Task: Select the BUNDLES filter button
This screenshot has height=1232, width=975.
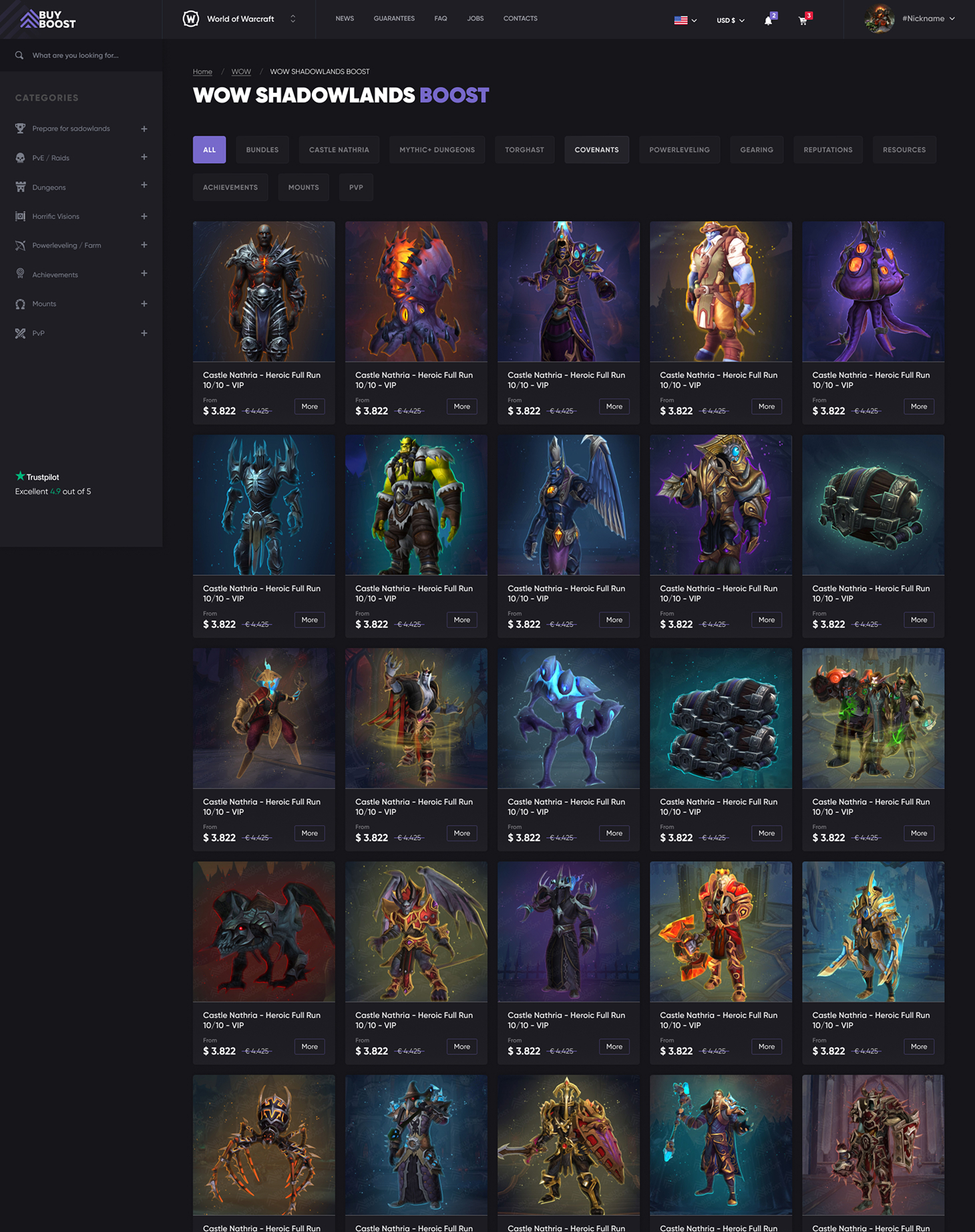Action: 262,150
